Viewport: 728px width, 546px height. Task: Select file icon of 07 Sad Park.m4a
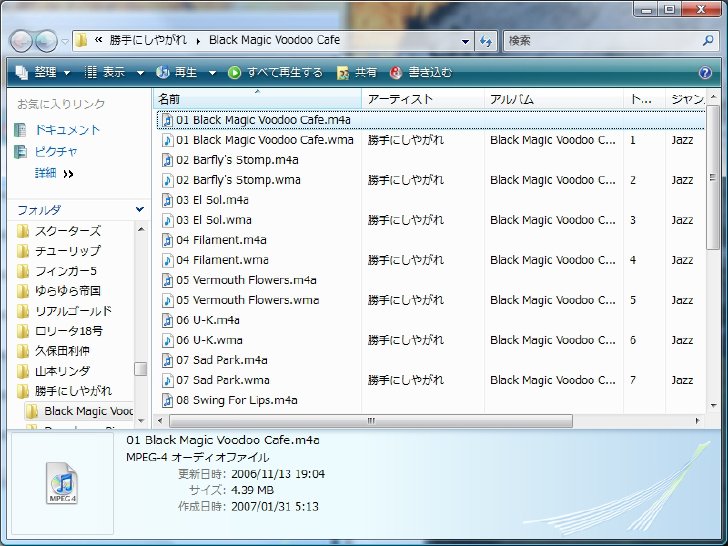pyautogui.click(x=167, y=360)
